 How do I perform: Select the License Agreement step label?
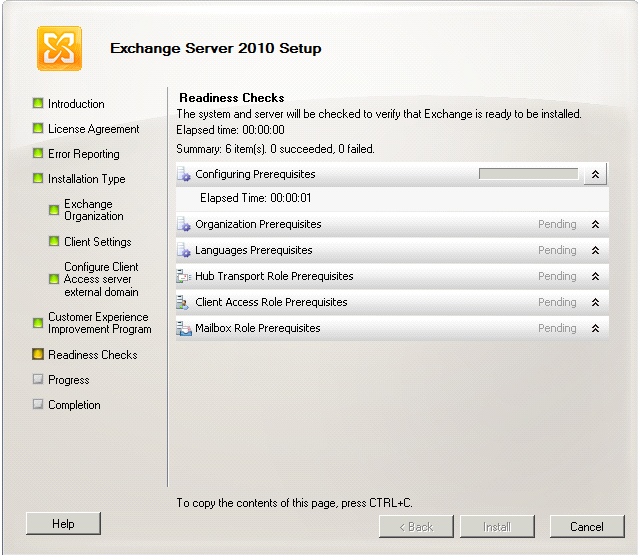[94, 129]
